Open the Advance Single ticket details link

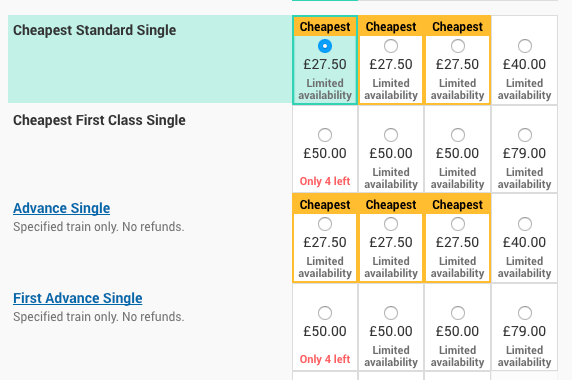tap(61, 208)
